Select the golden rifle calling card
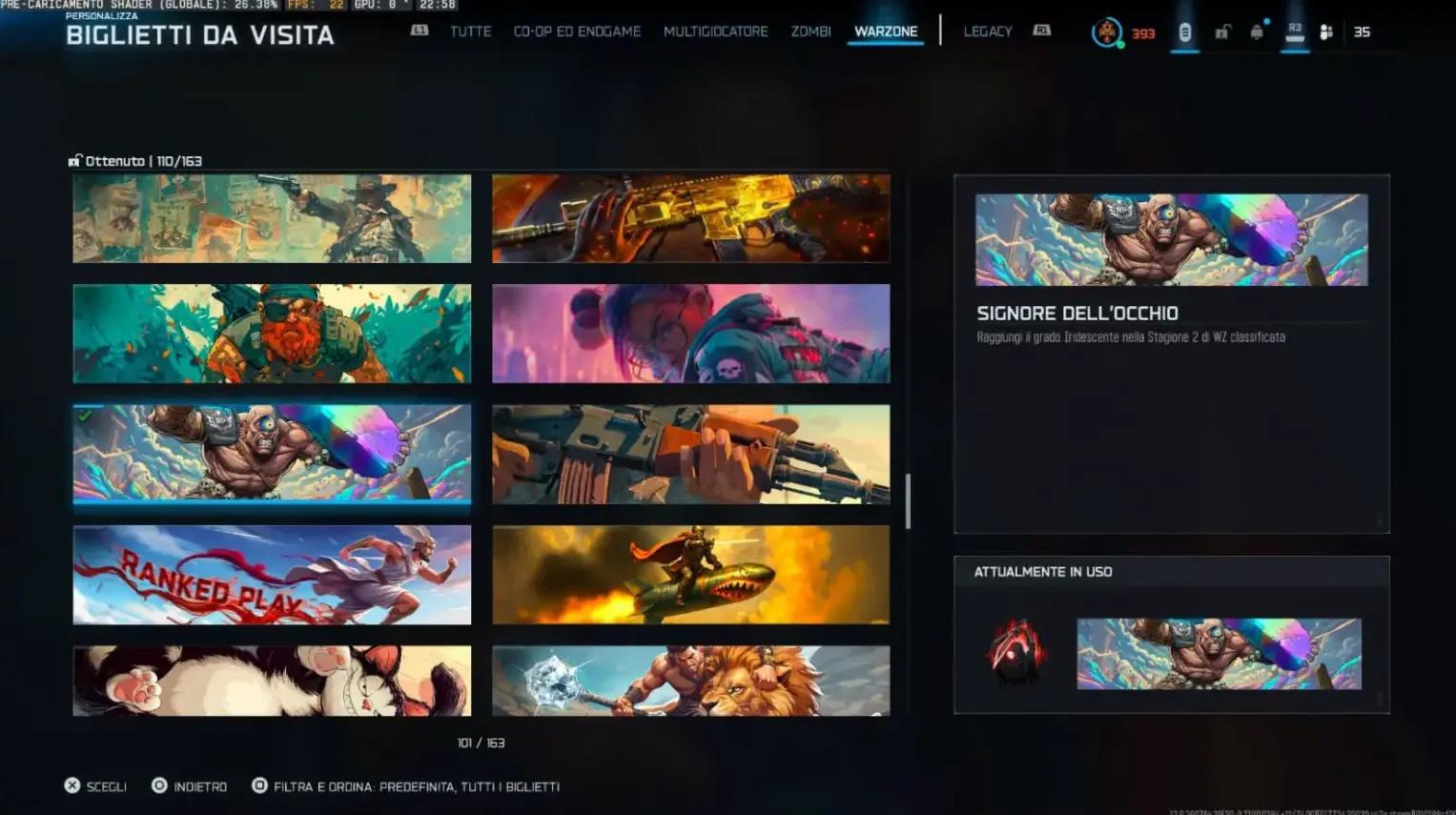The image size is (1456, 815). [x=691, y=218]
